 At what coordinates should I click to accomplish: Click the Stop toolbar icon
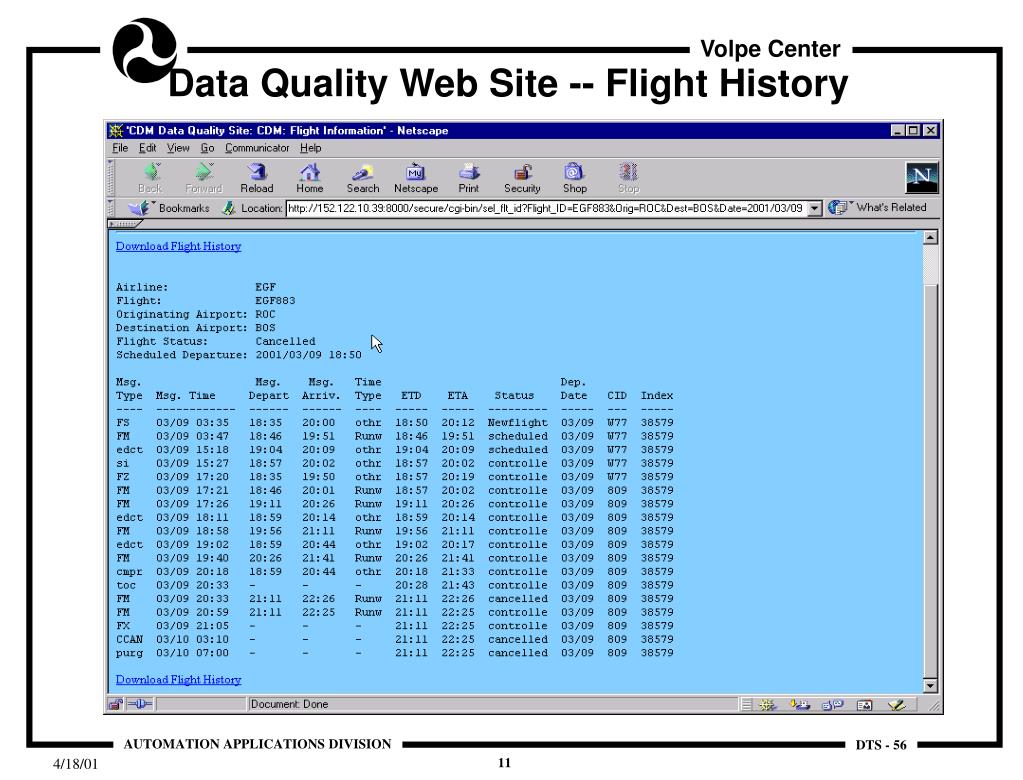coord(628,172)
